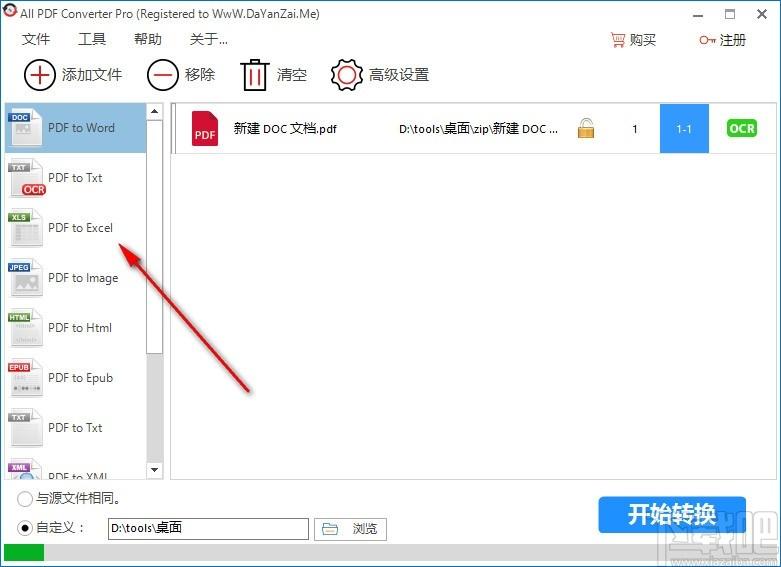
Task: Click the 浏览 browse button
Action: pyautogui.click(x=351, y=529)
